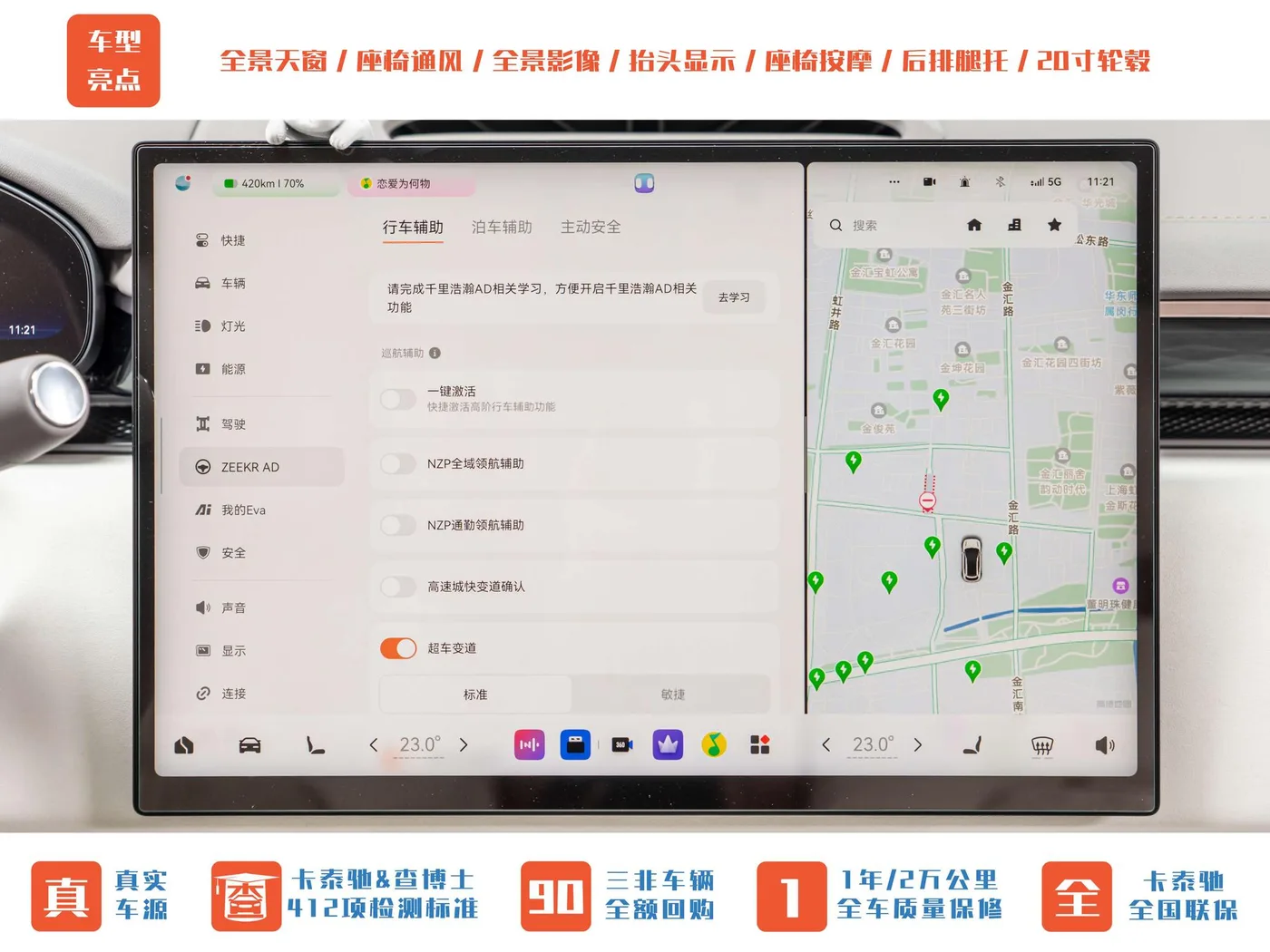Screen dimensions: 1270x952
Task: Open the 声音 sound settings
Action: click(x=220, y=607)
